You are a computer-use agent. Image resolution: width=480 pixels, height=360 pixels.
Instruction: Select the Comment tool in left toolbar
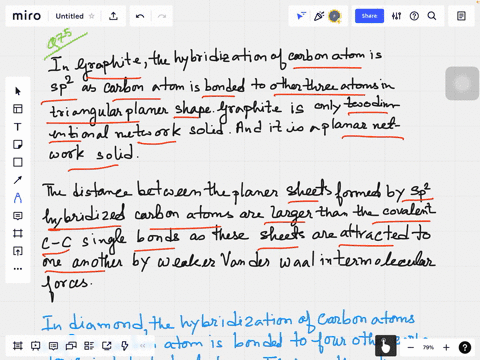click(18, 216)
